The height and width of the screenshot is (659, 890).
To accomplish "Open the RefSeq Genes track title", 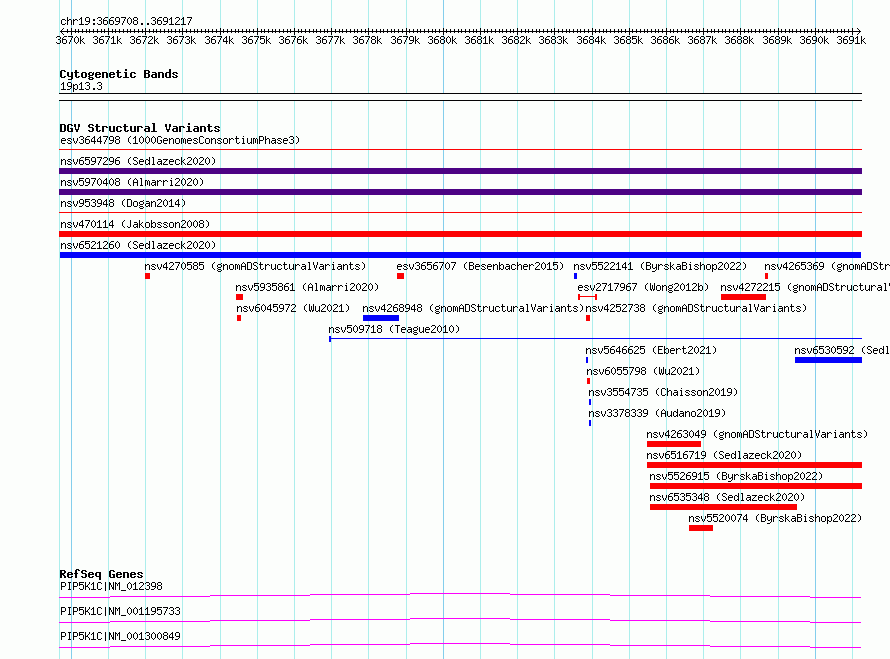I will tap(101, 574).
